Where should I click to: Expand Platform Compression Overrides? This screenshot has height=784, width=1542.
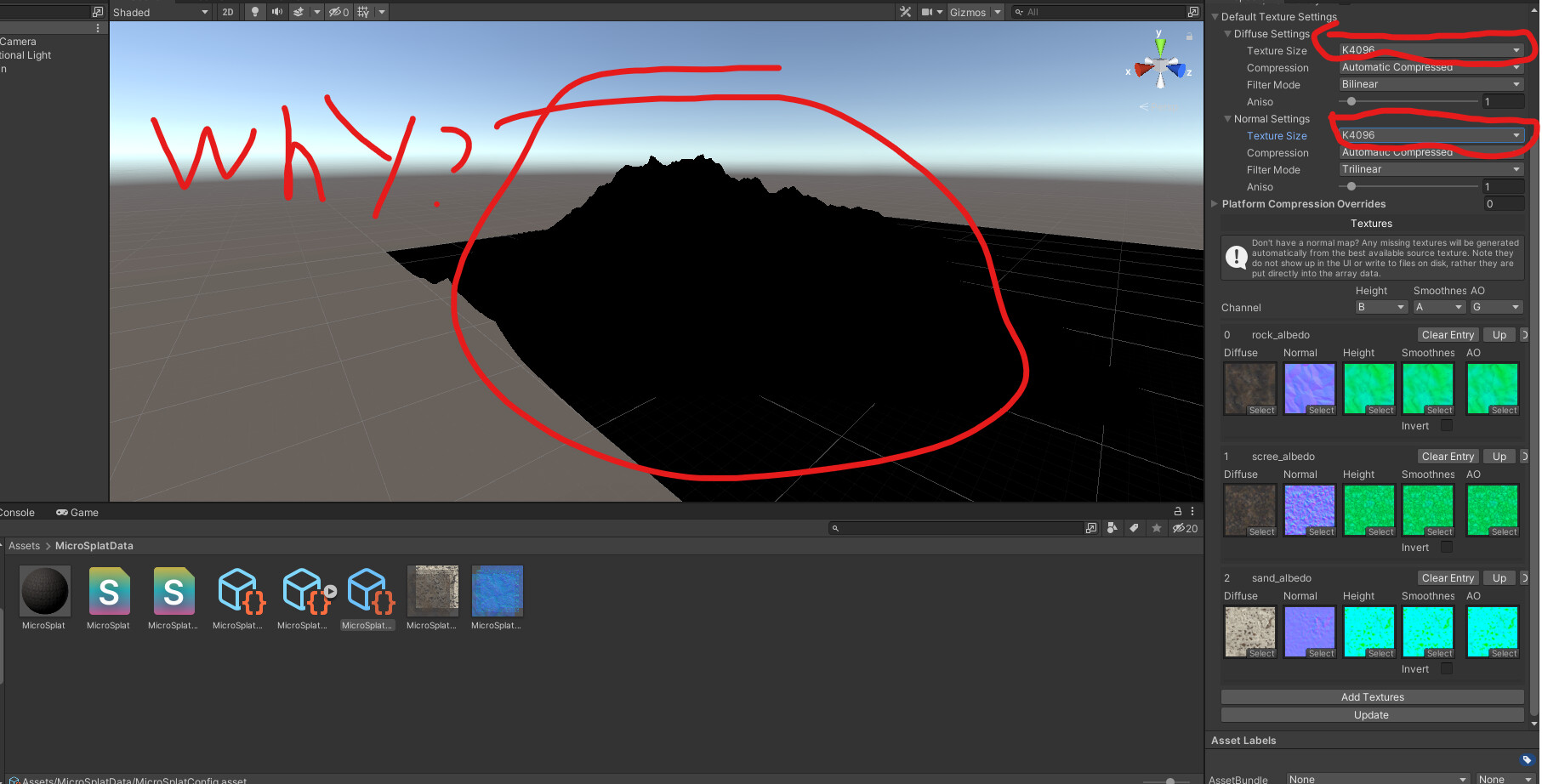click(1215, 203)
